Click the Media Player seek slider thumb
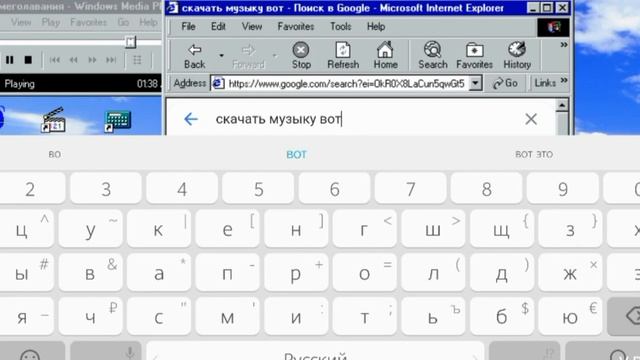The height and width of the screenshot is (360, 640). click(130, 42)
